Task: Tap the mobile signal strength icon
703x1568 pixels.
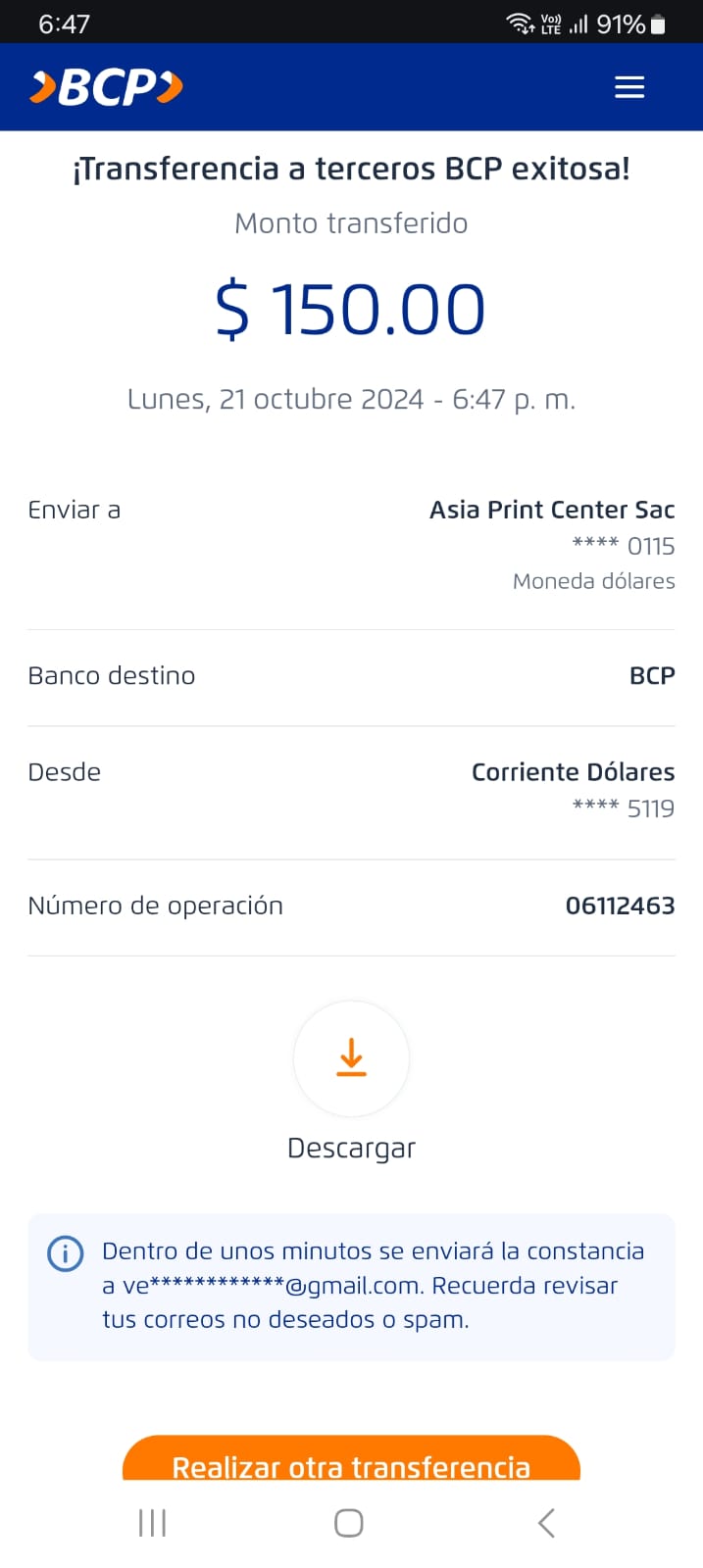Action: (578, 24)
